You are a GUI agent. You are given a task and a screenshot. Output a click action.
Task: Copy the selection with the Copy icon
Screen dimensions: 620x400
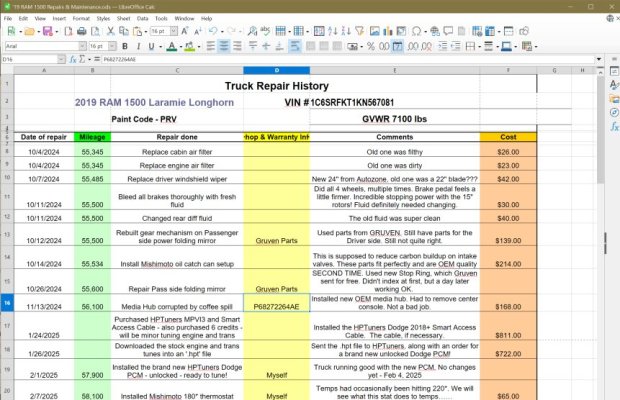pos(124,31)
